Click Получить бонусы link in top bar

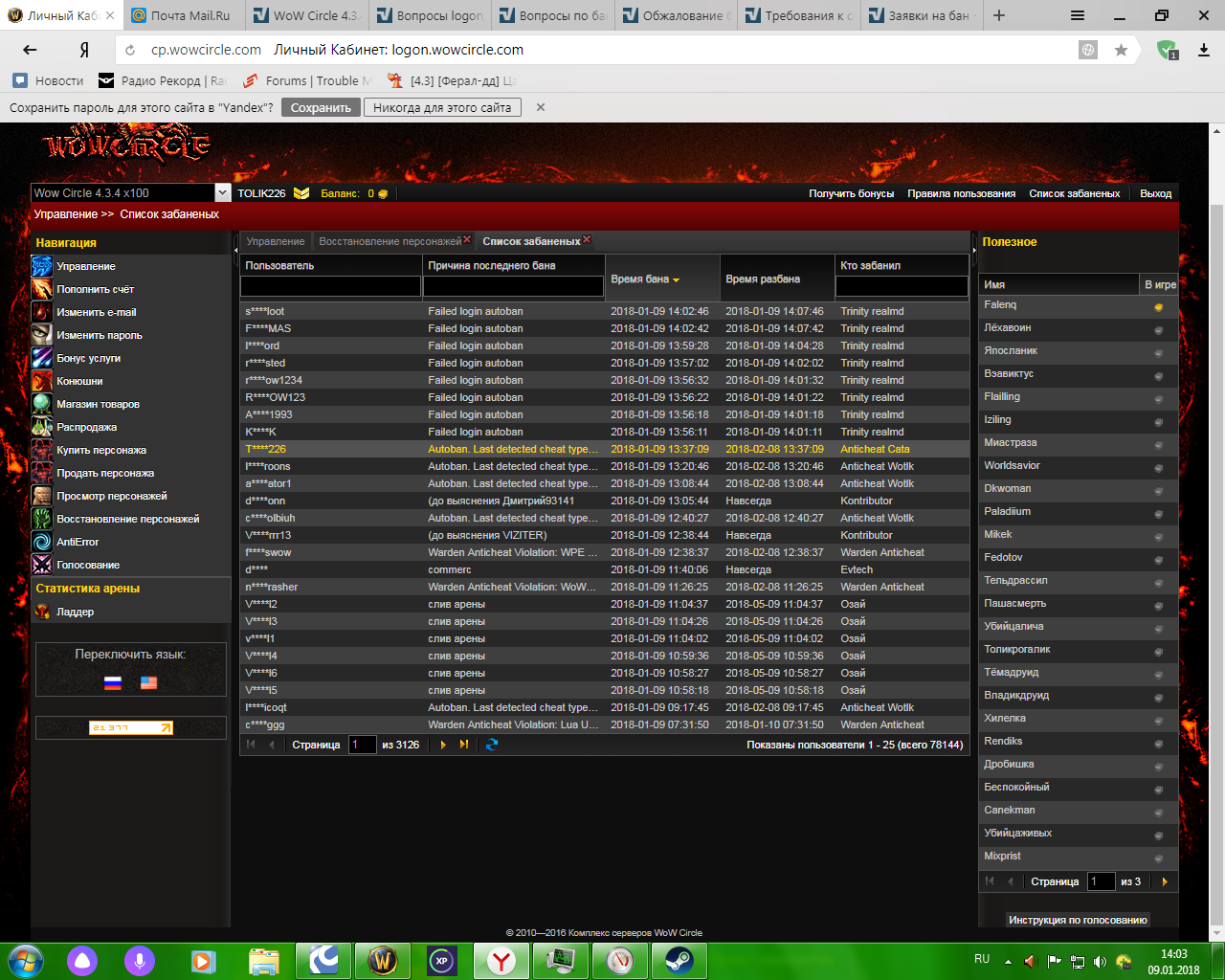coord(851,193)
